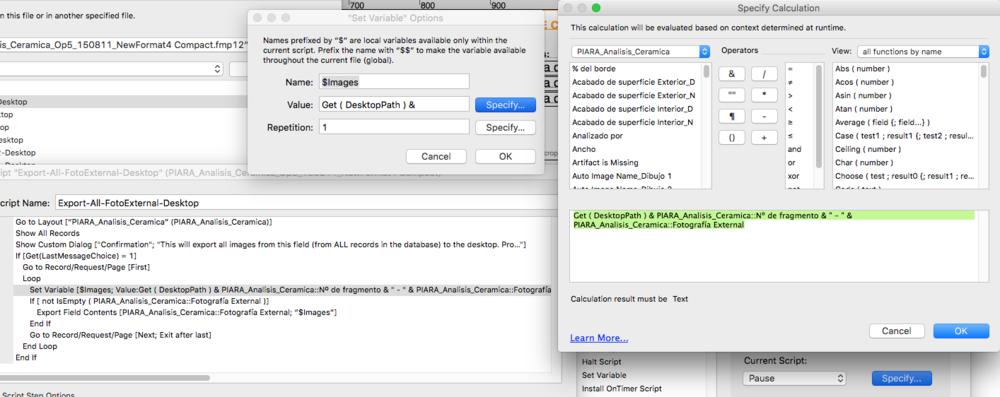Insert the parentheses operator
Image resolution: width=1000 pixels, height=397 pixels.
[732, 137]
